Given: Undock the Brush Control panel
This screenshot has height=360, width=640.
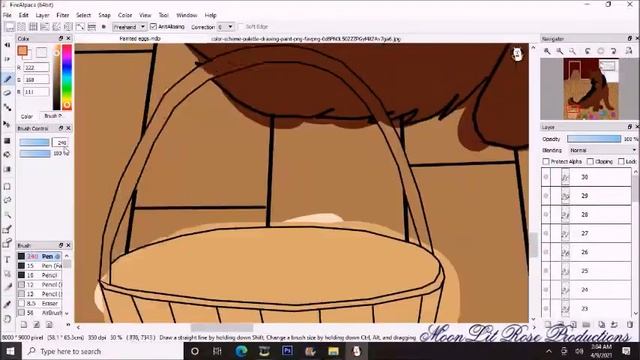Looking at the screenshot, I should pyautogui.click(x=60, y=128).
